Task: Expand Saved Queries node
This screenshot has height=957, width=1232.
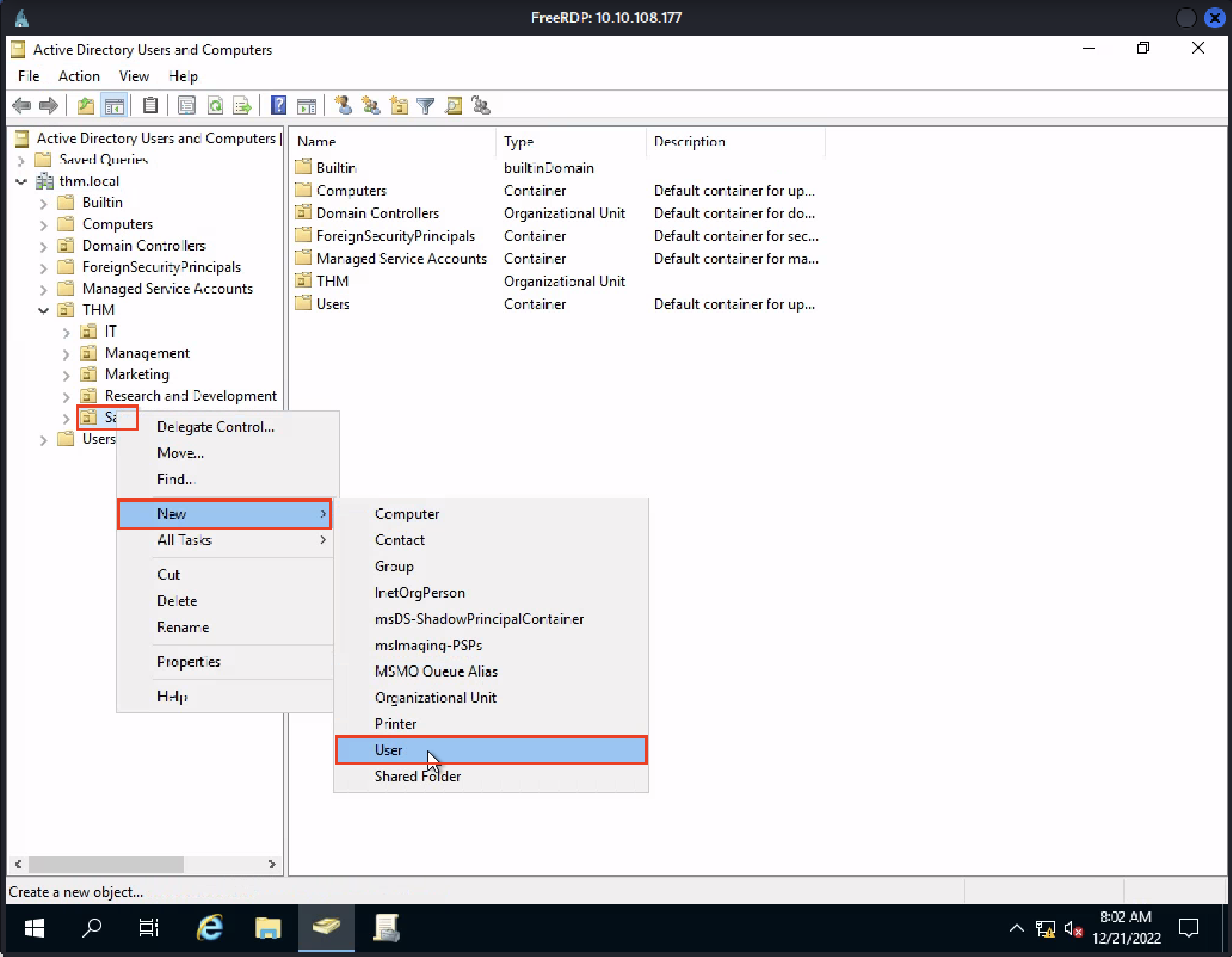Action: click(x=21, y=160)
